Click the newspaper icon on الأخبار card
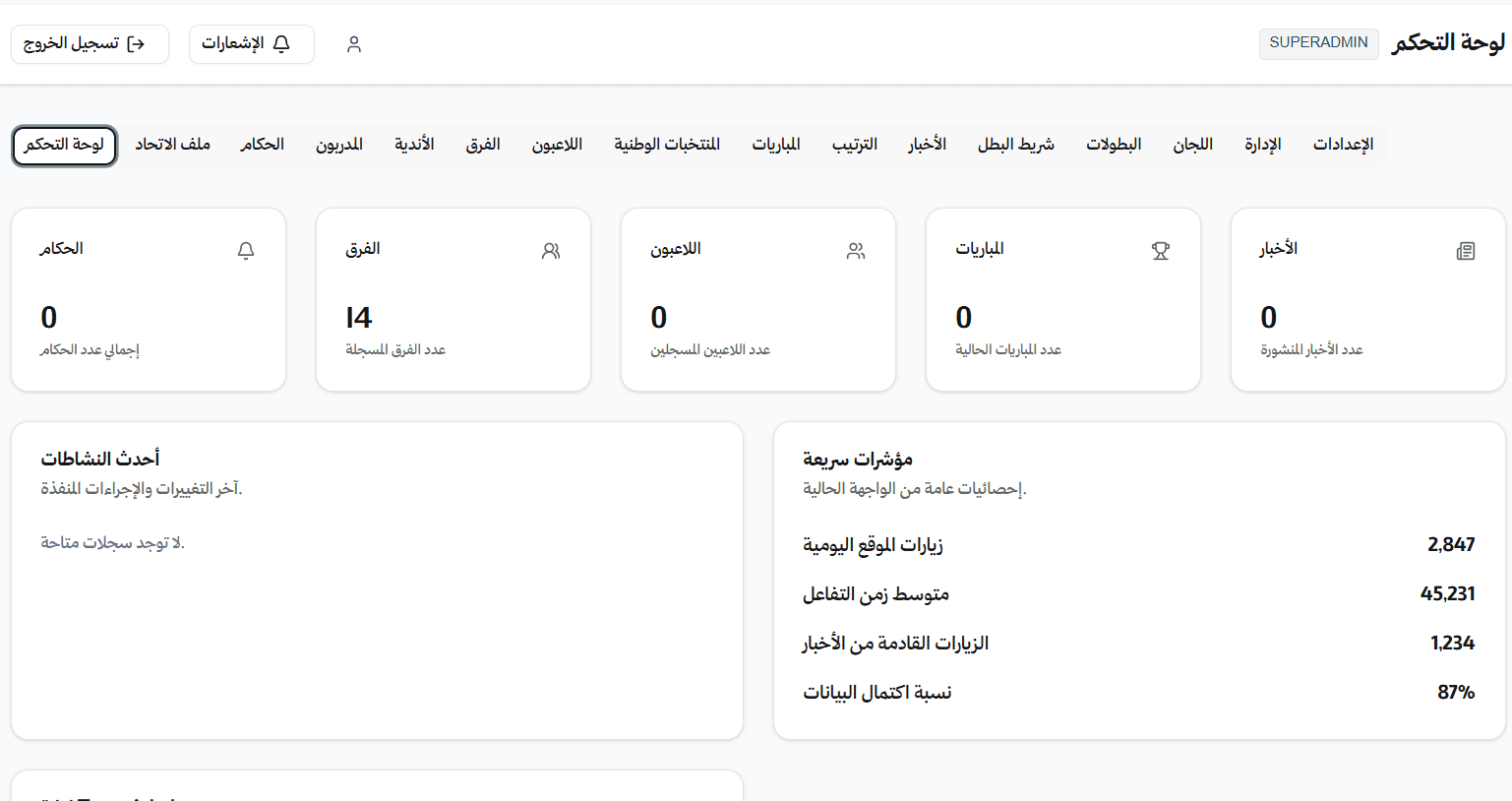 coord(1466,251)
